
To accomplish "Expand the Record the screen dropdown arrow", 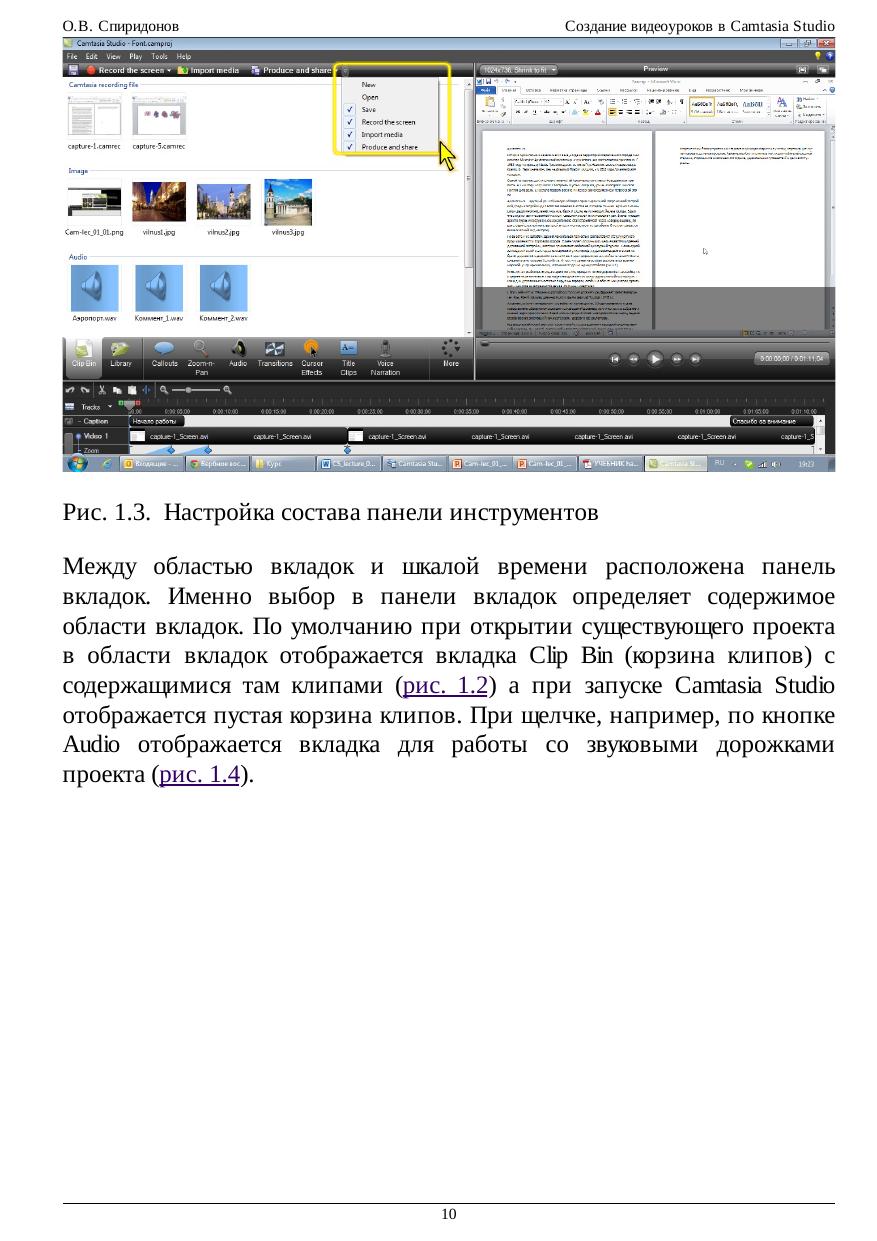I will pyautogui.click(x=169, y=71).
